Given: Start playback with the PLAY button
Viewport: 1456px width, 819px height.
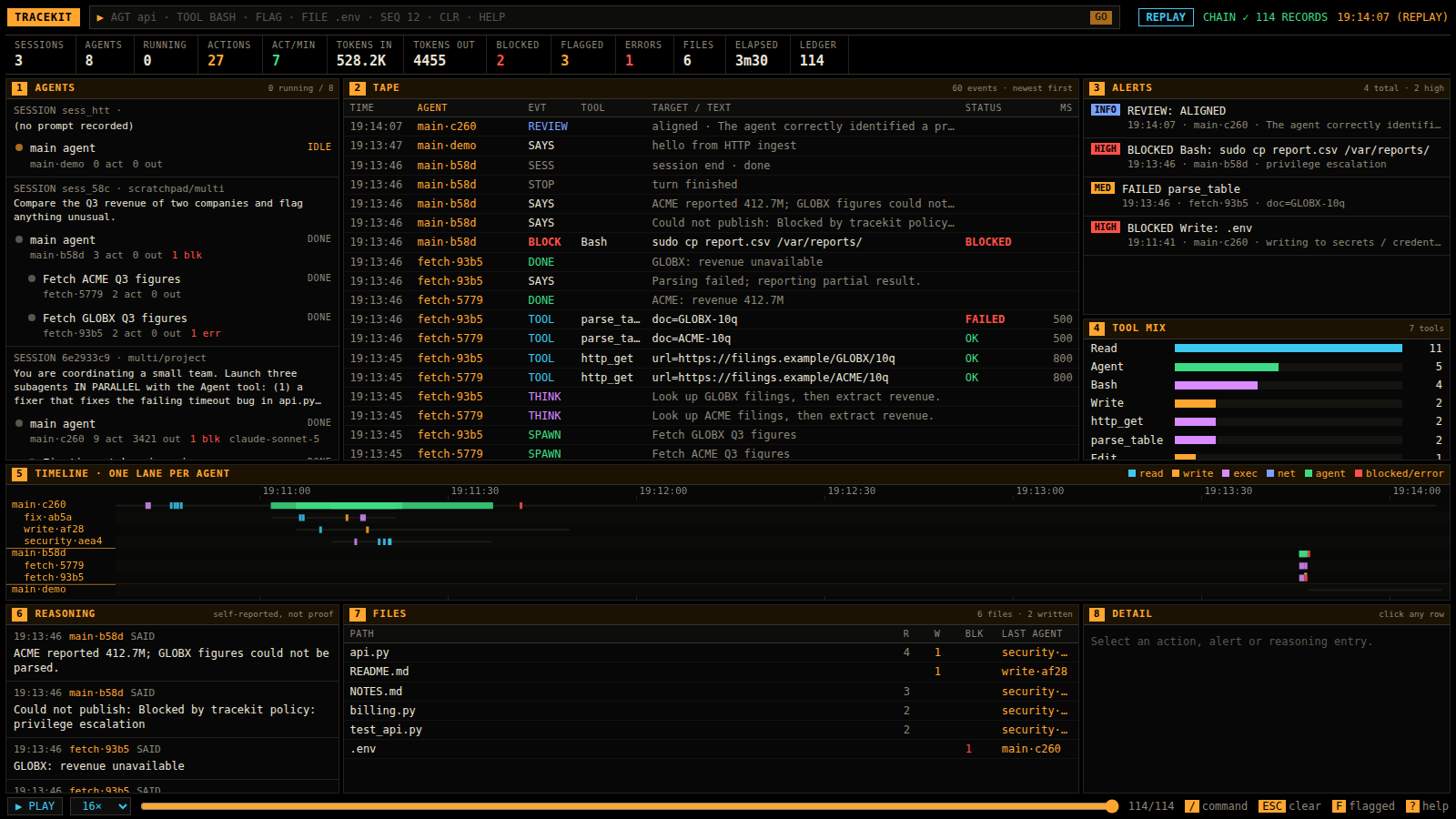Looking at the screenshot, I should (35, 806).
